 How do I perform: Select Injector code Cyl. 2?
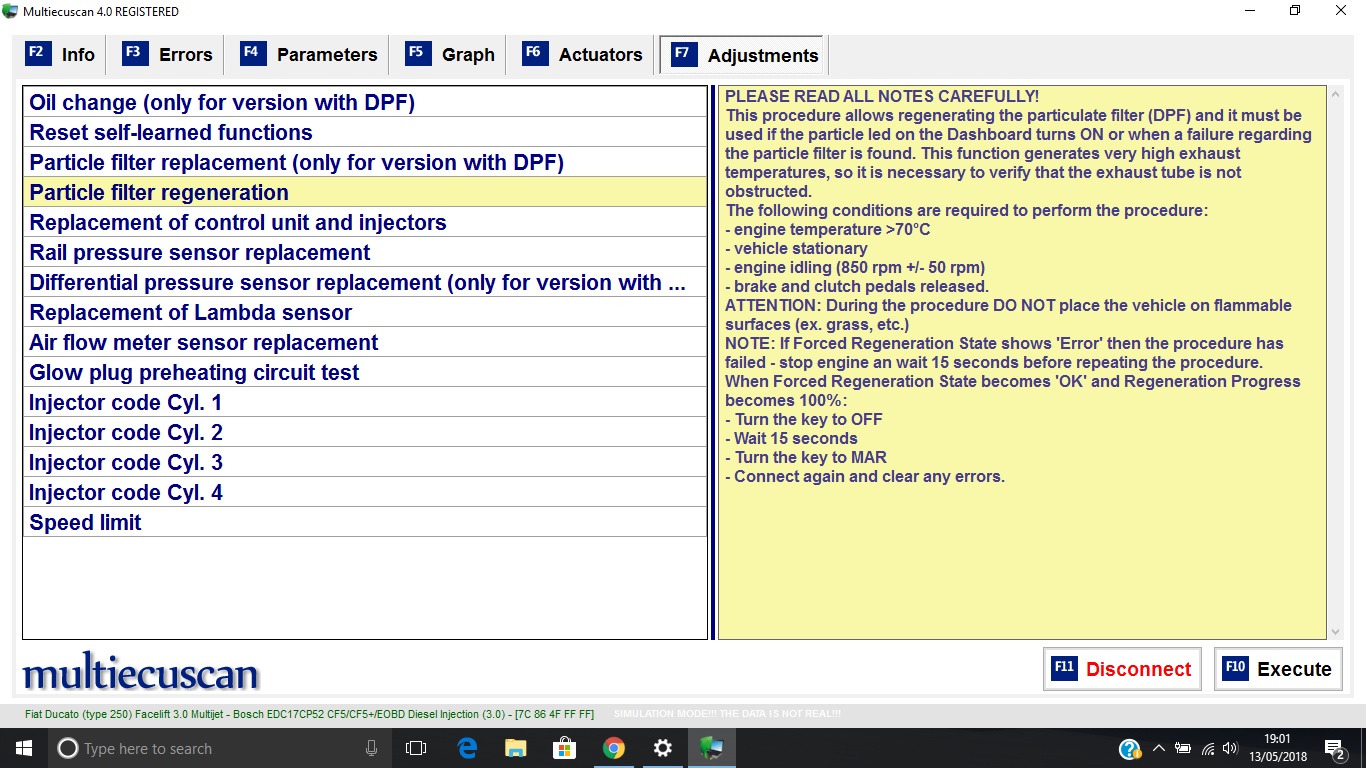365,432
